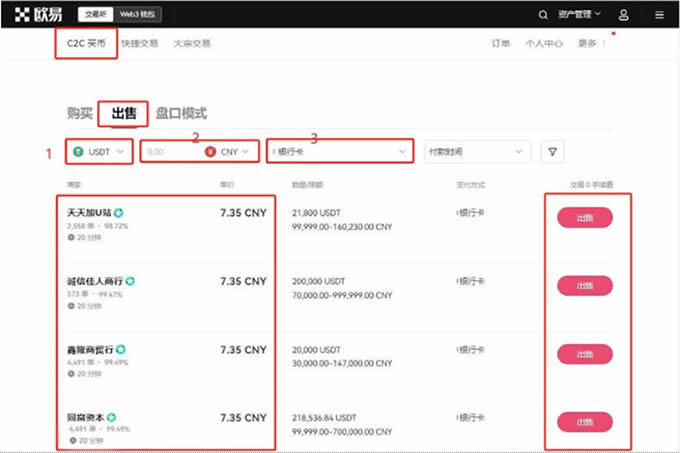This screenshot has width=680, height=453.
Task: Click the 20,000 USDT quantity text
Action: 316,350
